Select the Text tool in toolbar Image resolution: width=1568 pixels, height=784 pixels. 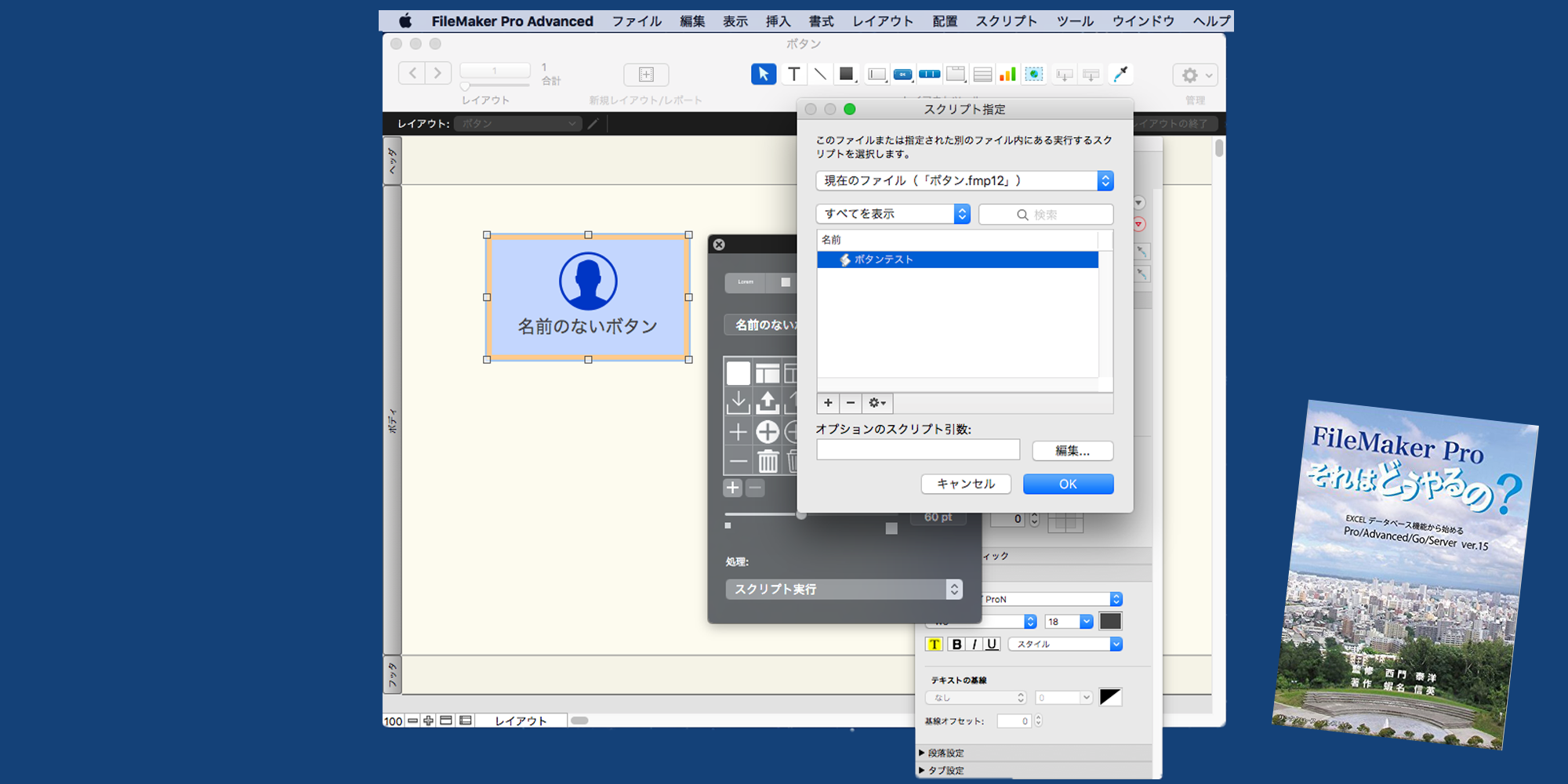pyautogui.click(x=793, y=74)
